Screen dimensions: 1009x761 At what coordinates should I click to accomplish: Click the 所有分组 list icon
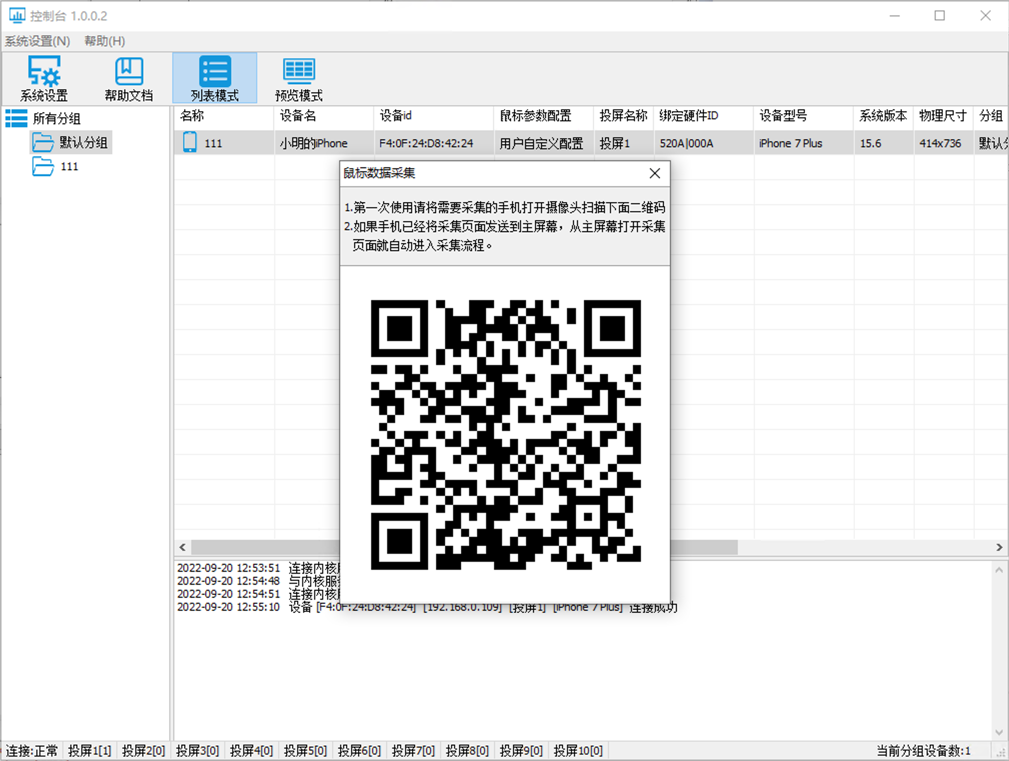point(16,118)
